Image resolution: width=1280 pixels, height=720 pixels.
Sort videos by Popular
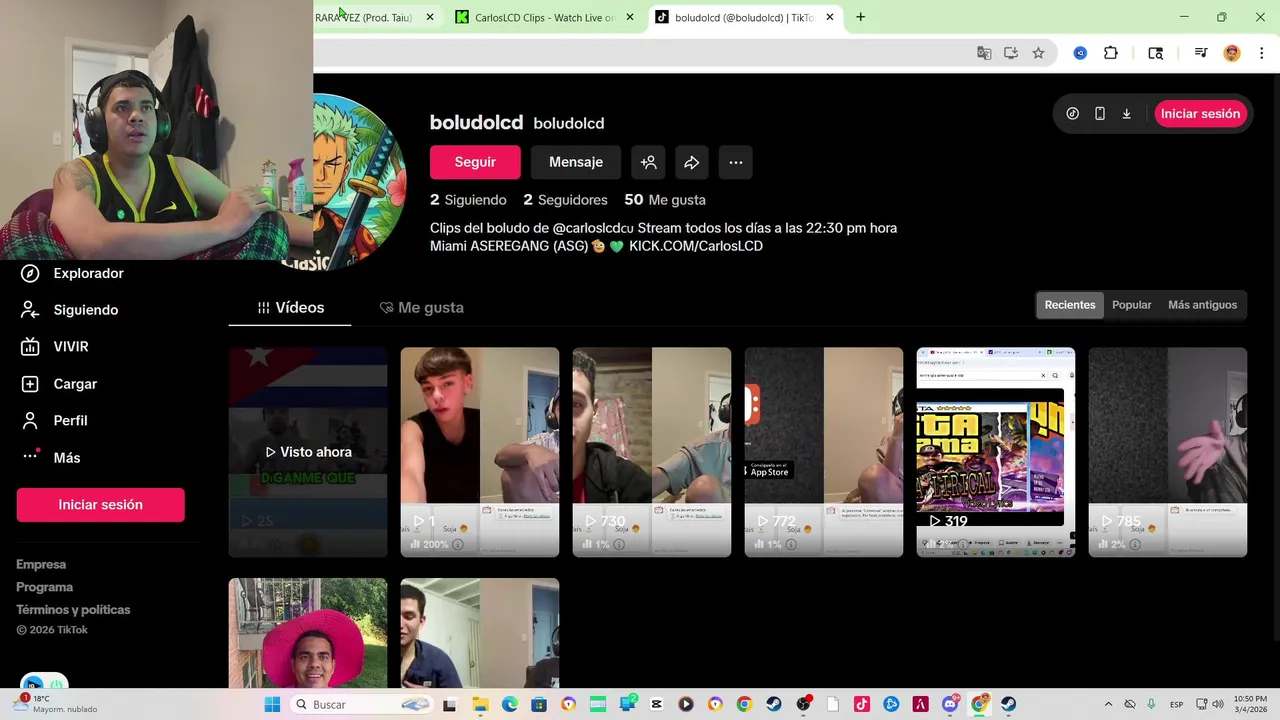pyautogui.click(x=1131, y=305)
